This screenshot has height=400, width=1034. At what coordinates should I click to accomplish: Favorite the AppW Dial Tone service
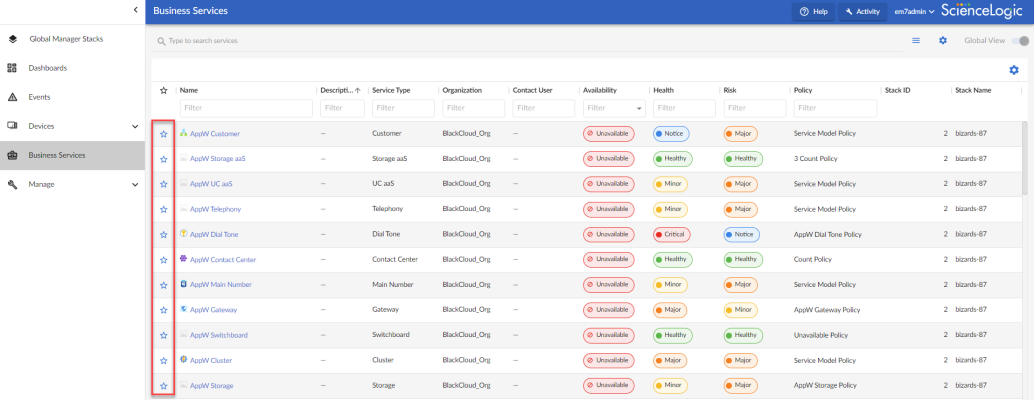(x=164, y=235)
